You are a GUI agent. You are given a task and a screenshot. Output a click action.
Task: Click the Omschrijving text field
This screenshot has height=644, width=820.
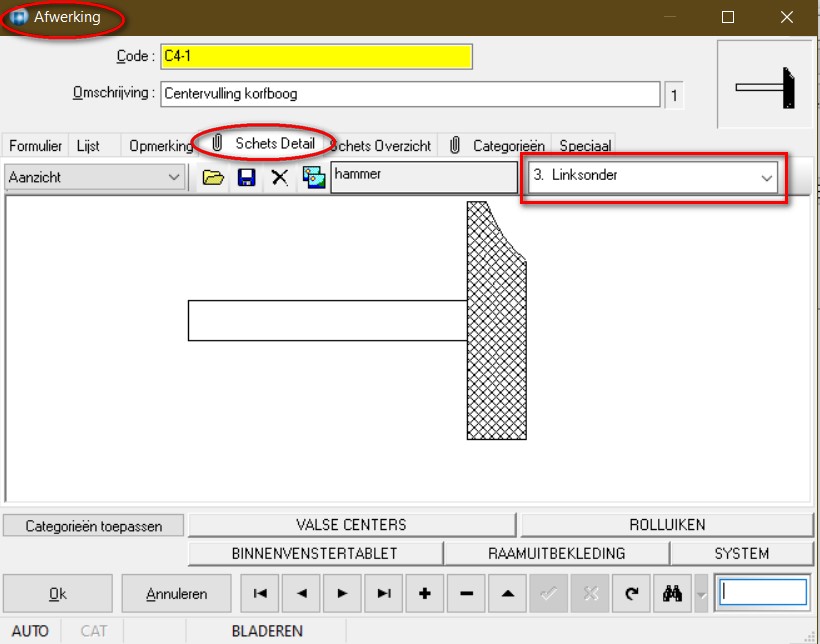point(410,94)
